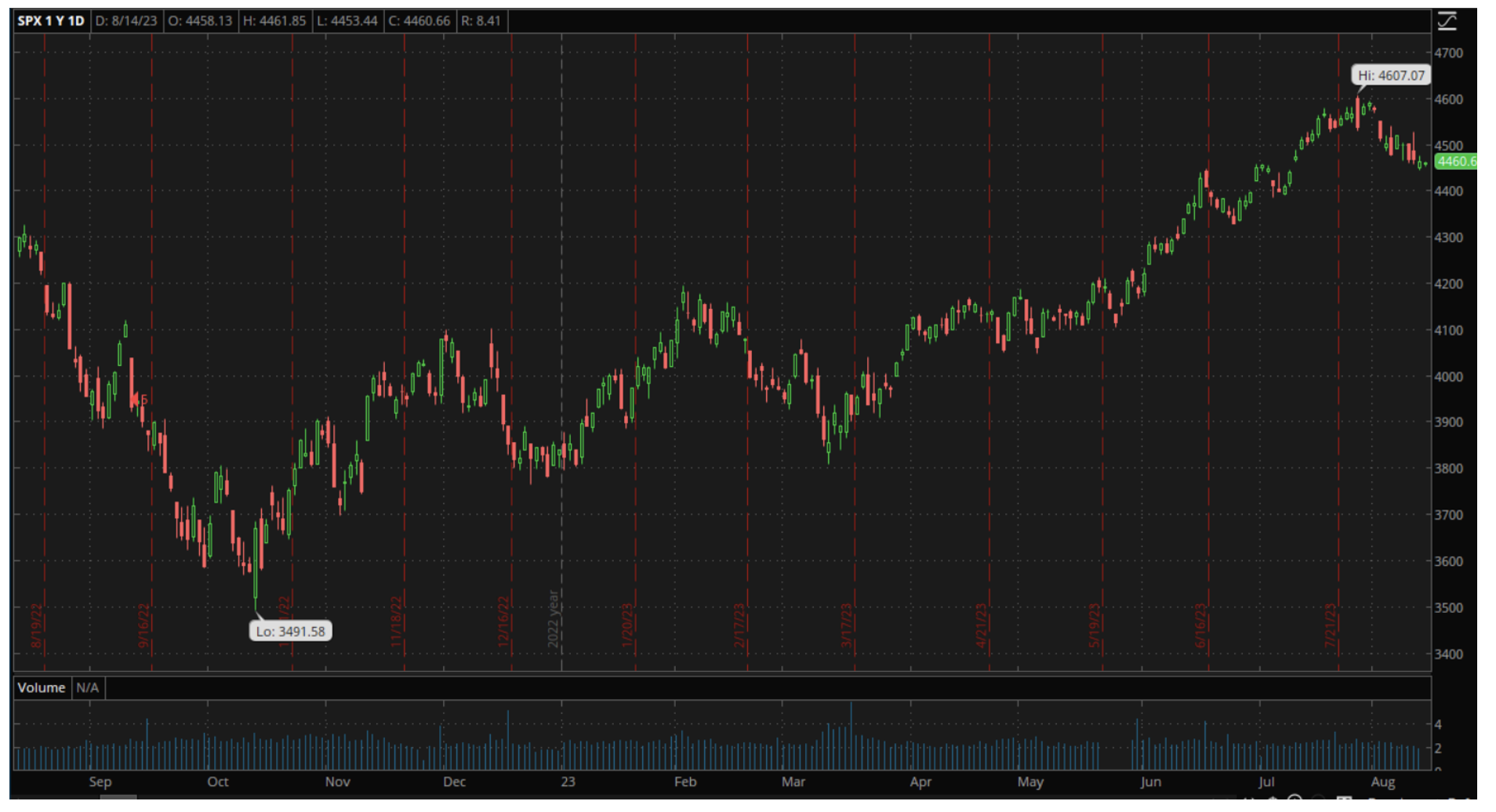Click the Dec label on time axis

coord(455,781)
